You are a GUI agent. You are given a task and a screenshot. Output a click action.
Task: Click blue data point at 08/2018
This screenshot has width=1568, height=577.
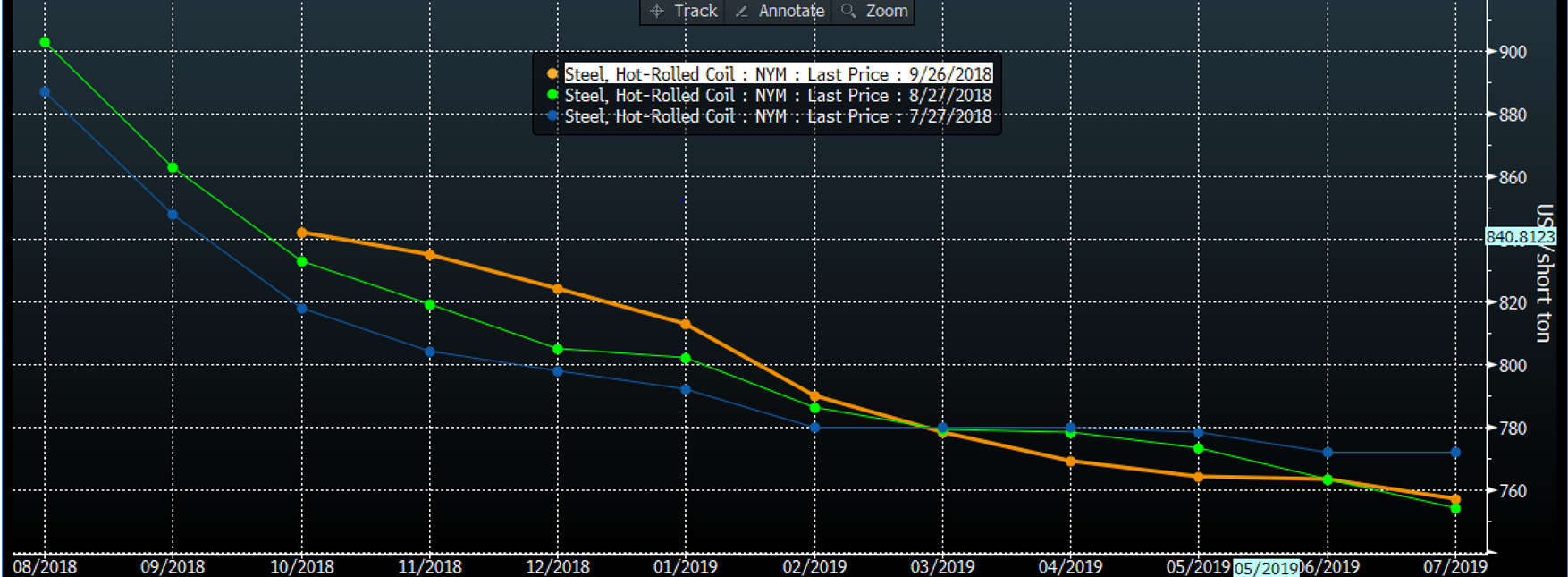pos(45,92)
